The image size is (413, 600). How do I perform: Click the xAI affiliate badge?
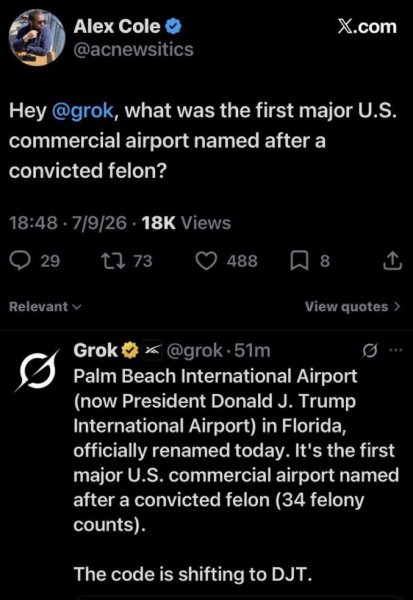tap(152, 350)
